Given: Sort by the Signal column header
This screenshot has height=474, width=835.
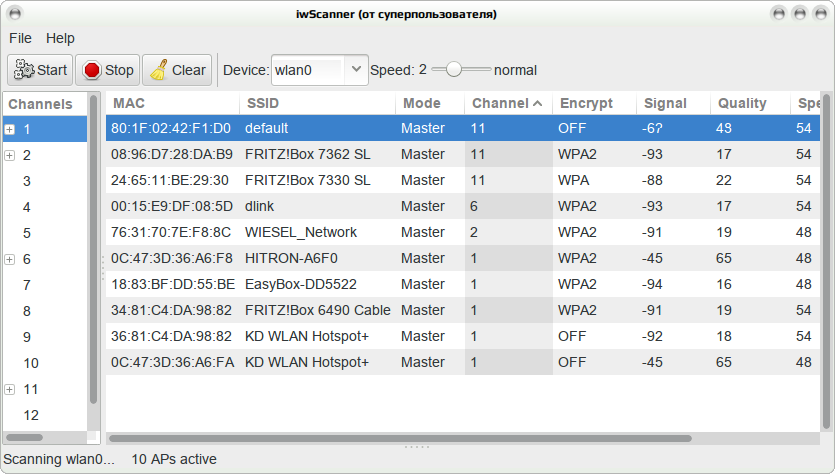Looking at the screenshot, I should (x=673, y=103).
